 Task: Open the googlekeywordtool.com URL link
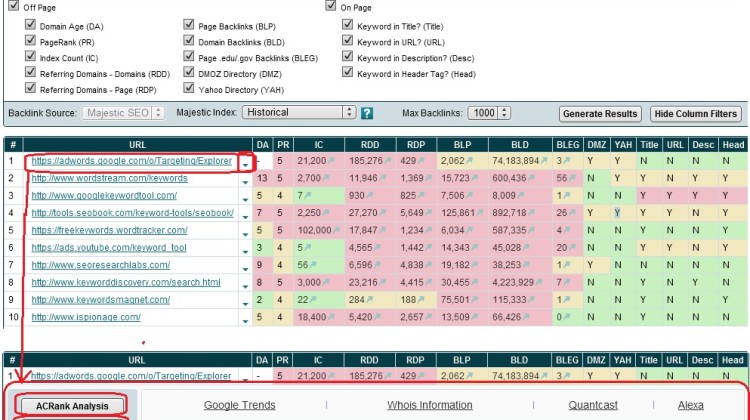[104, 196]
